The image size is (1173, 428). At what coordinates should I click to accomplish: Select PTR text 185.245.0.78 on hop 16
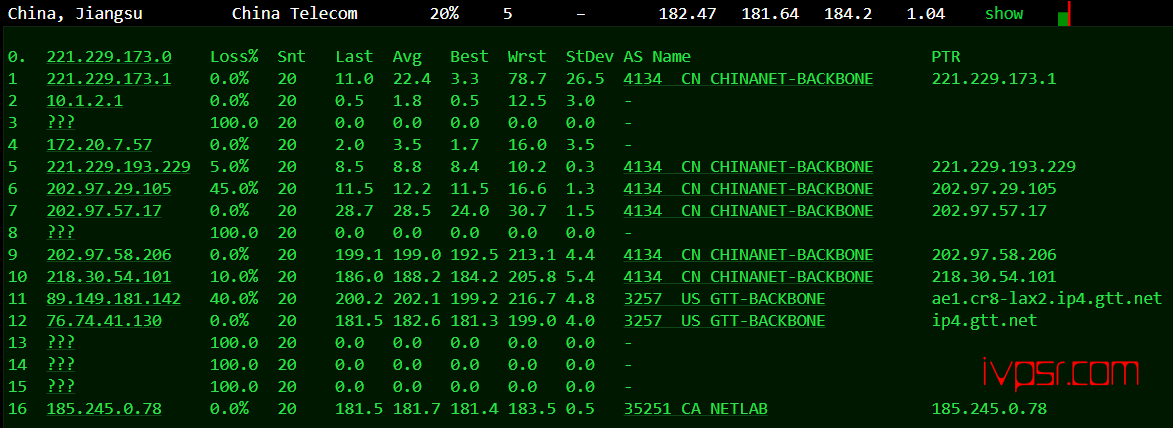point(989,409)
